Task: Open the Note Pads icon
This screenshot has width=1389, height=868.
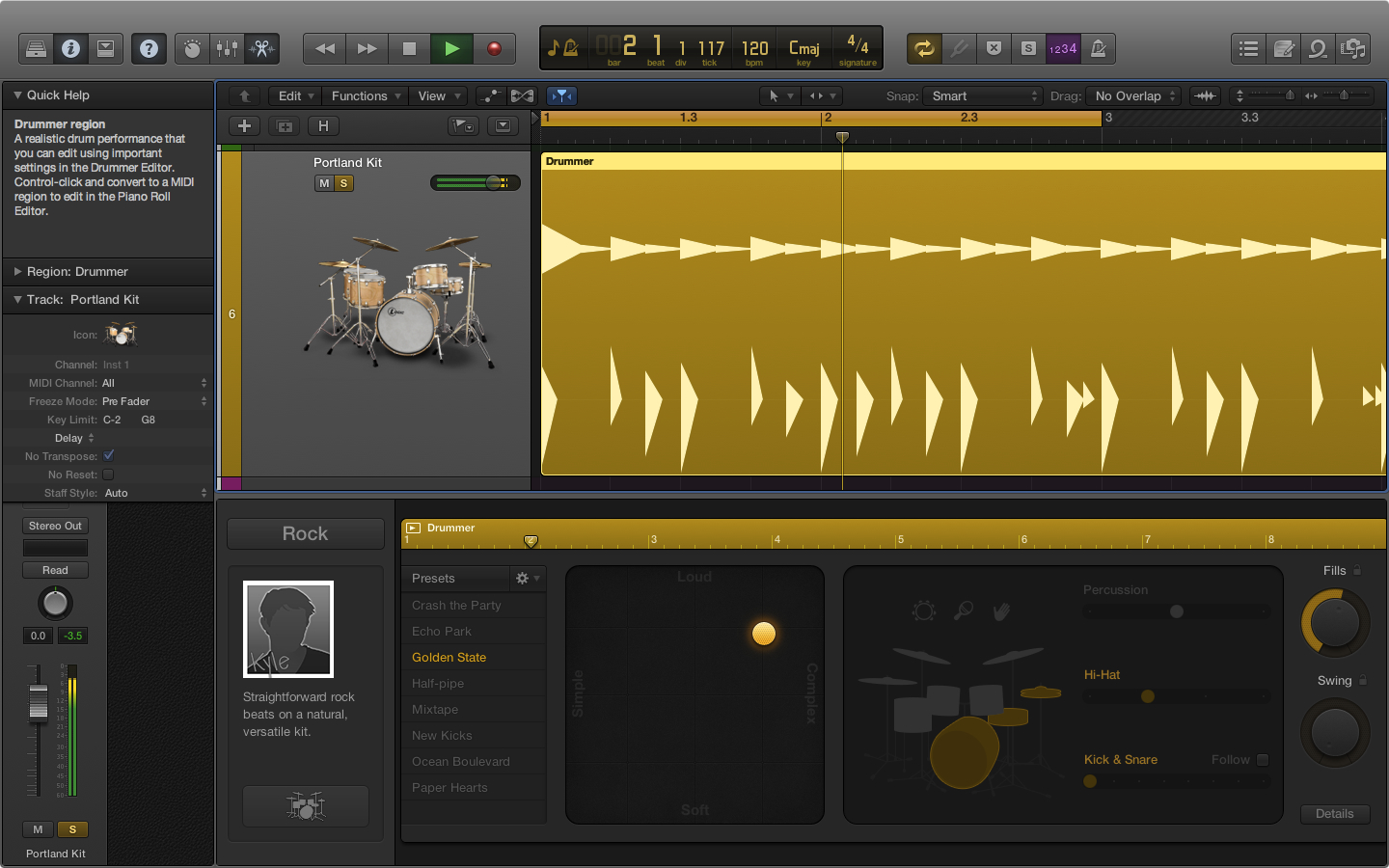Action: [1284, 48]
